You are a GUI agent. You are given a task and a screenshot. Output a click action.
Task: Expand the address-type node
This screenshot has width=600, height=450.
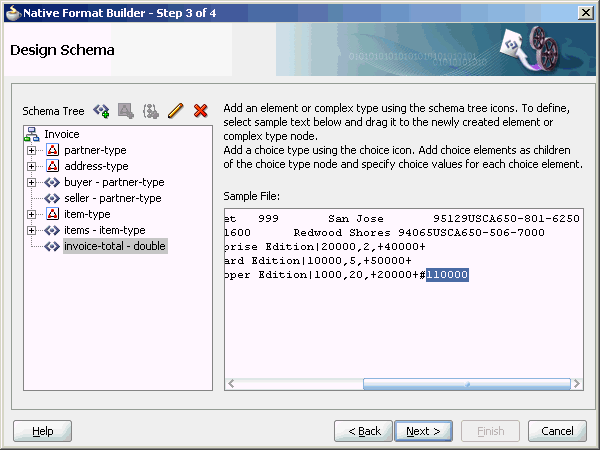[31, 166]
